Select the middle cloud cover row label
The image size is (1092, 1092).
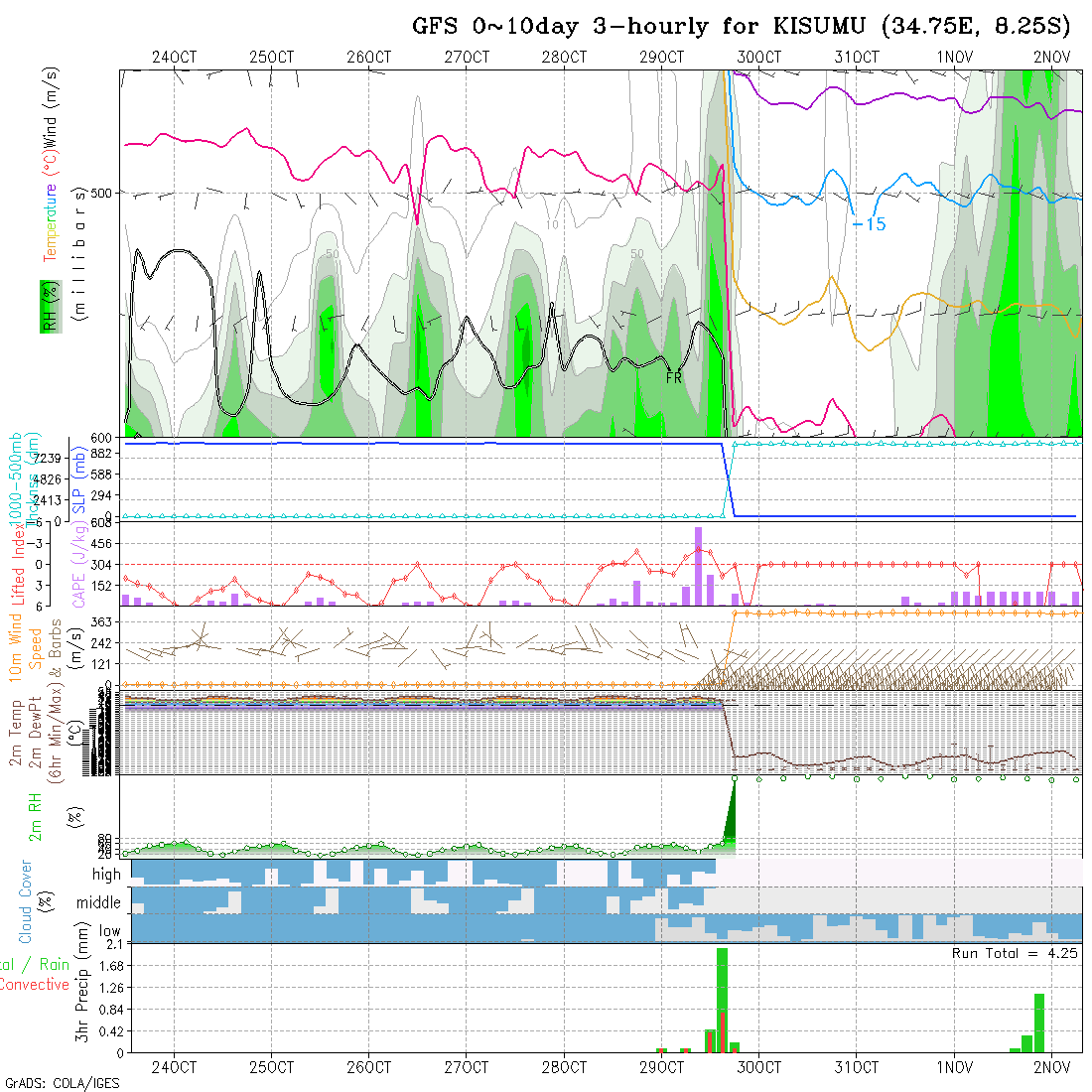tap(99, 903)
